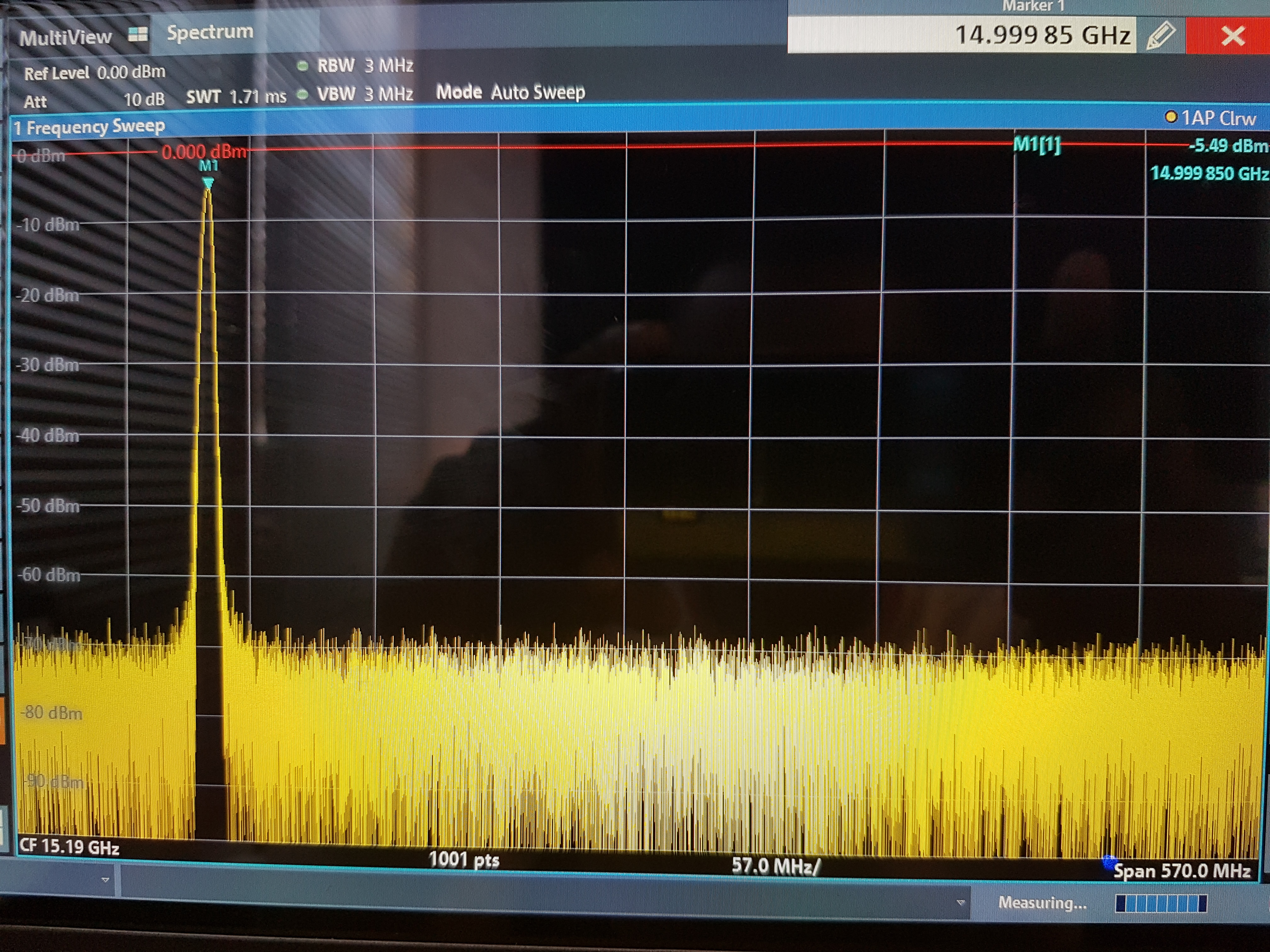Viewport: 1270px width, 952px height.
Task: Click the MultiView grid icon
Action: [x=138, y=34]
